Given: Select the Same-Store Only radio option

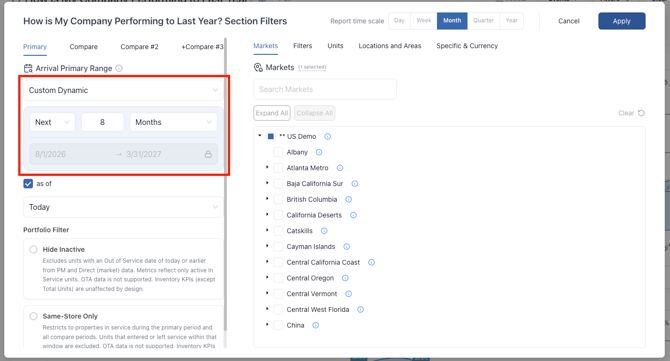Looking at the screenshot, I should pyautogui.click(x=33, y=316).
